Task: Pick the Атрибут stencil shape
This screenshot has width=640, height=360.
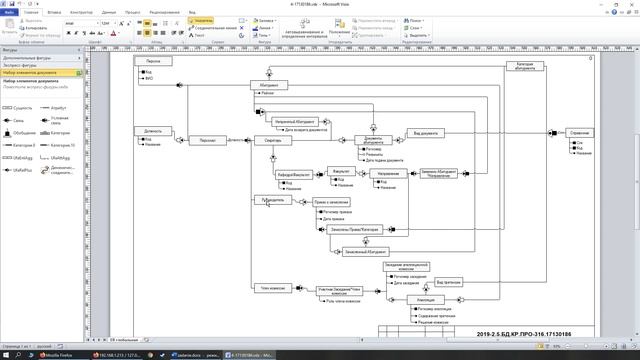Action: coord(53,108)
